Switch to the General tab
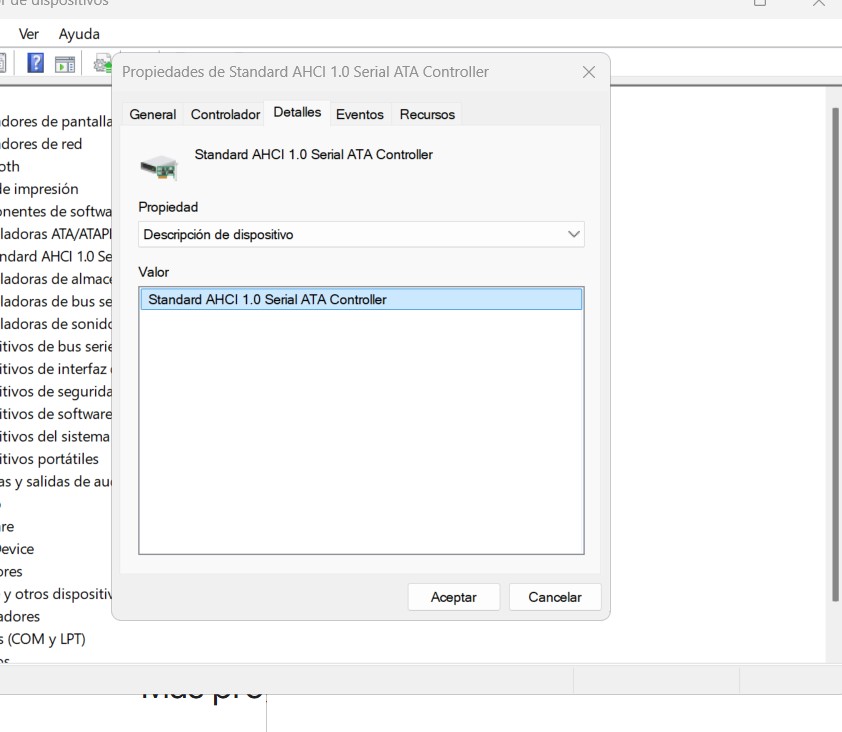 [x=153, y=114]
